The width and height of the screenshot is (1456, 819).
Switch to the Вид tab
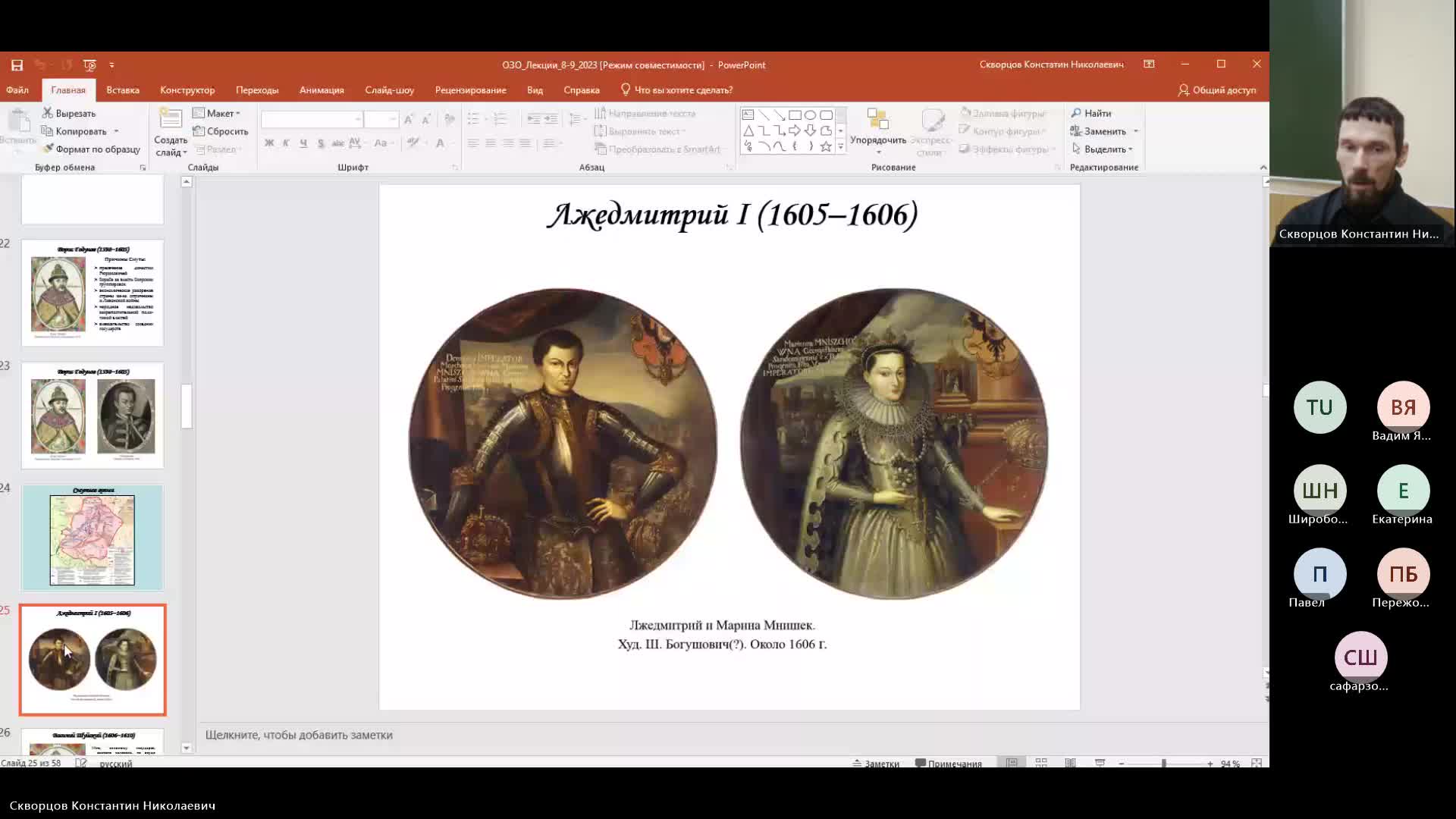[x=535, y=90]
